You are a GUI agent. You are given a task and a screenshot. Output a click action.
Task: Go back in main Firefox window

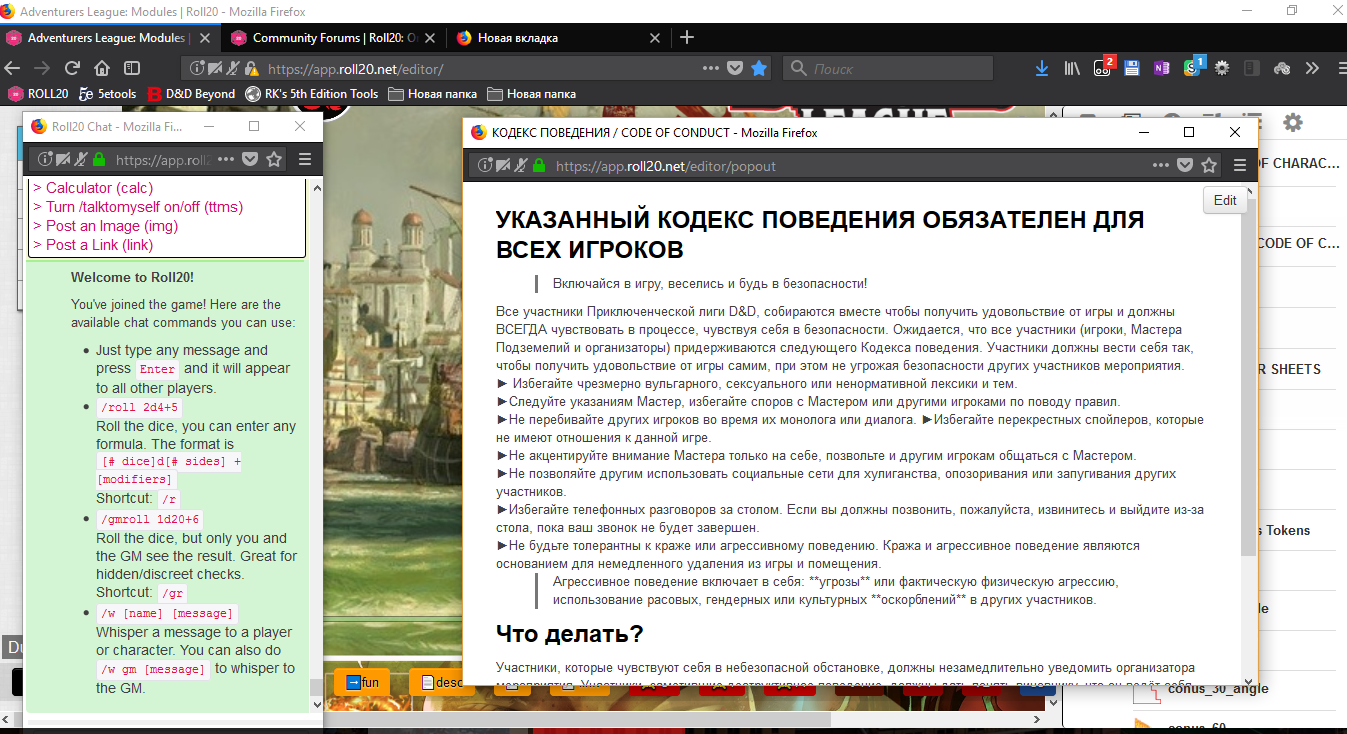point(12,68)
